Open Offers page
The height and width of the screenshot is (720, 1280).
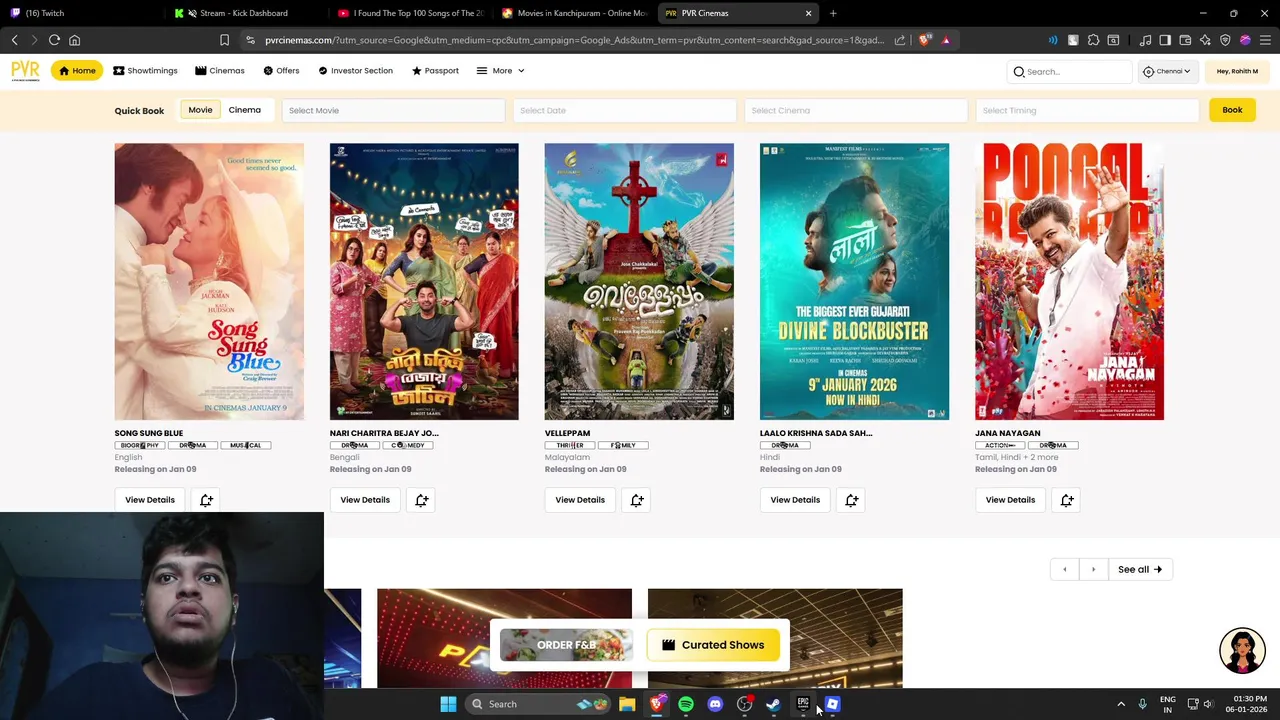point(281,71)
